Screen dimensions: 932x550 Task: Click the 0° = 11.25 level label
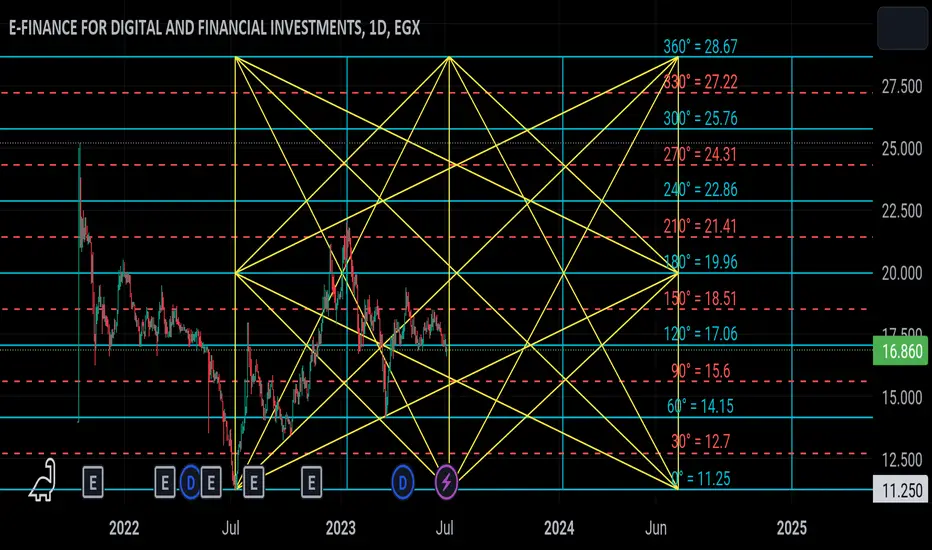[701, 479]
